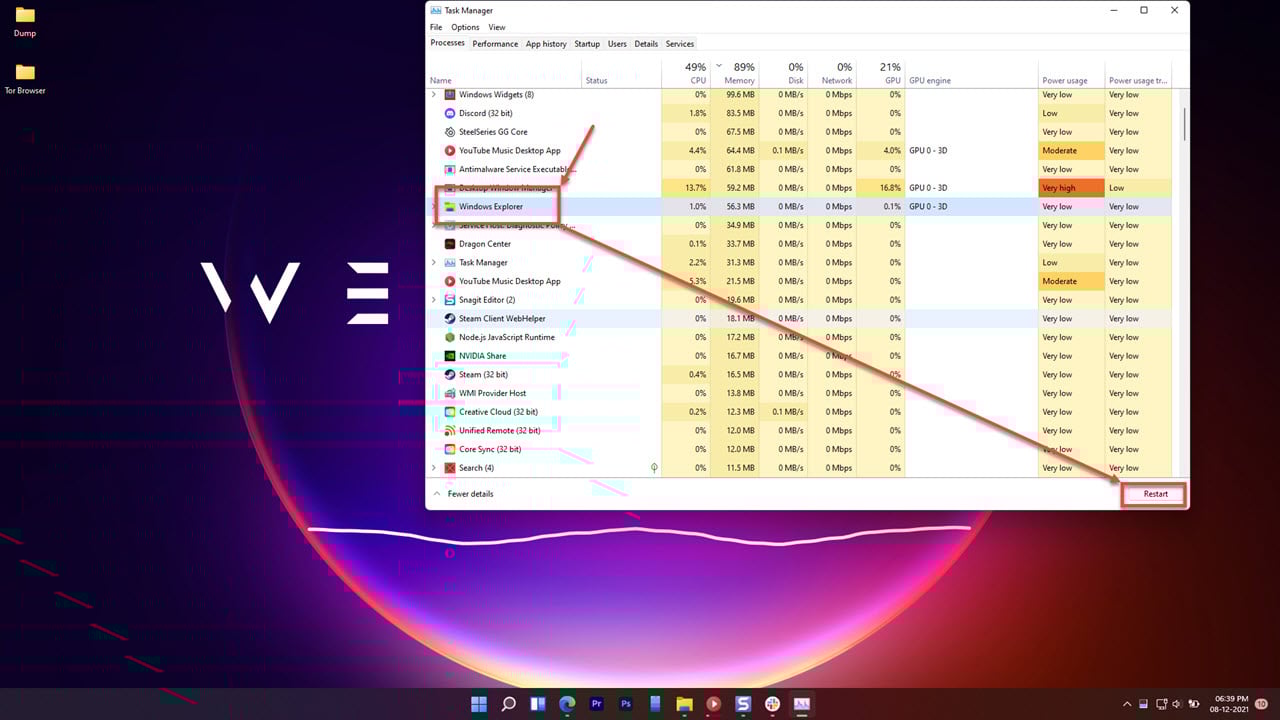Sort by Memory column header

(733, 73)
